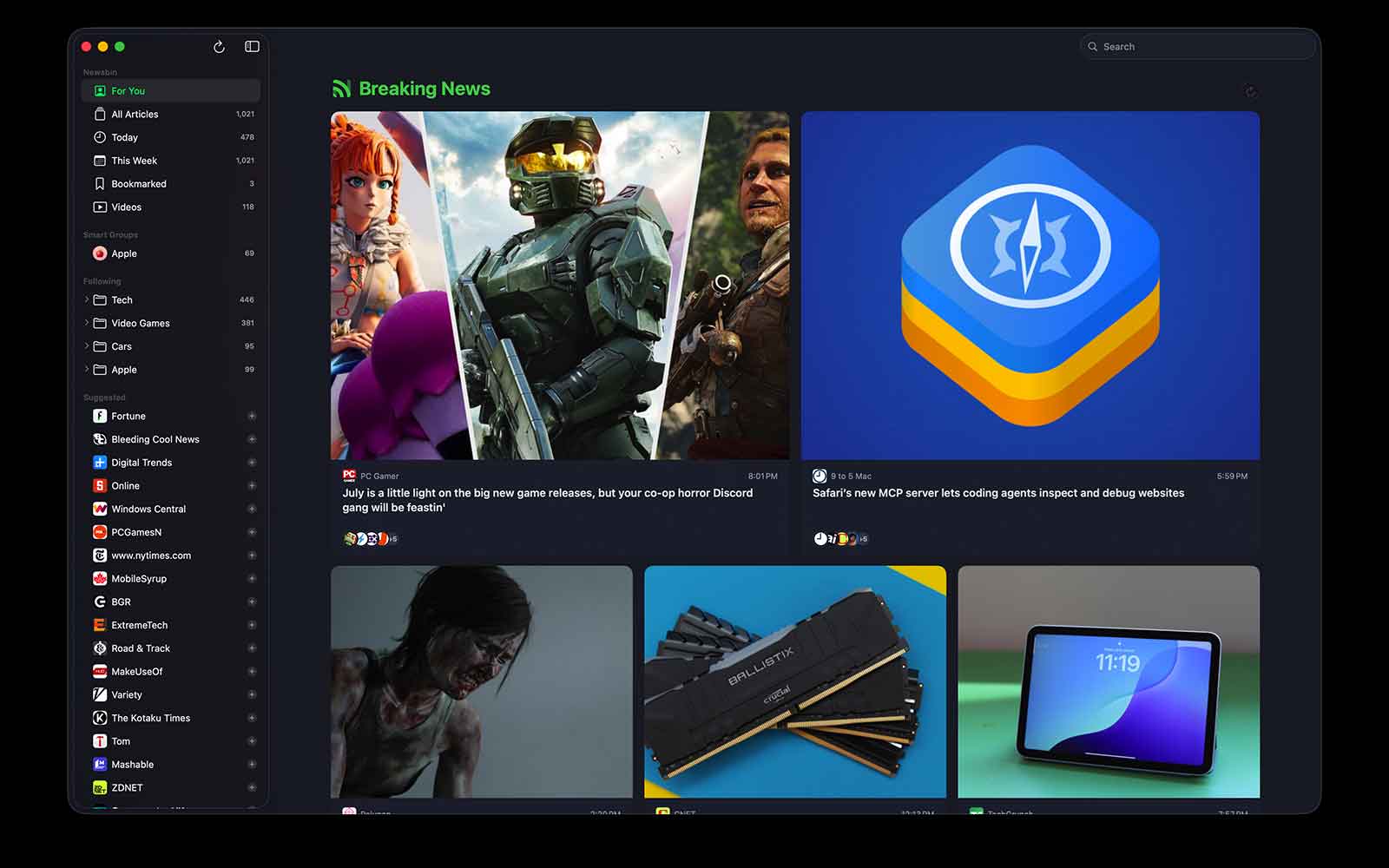
Task: Click the BGR feed icon
Action: (x=100, y=602)
